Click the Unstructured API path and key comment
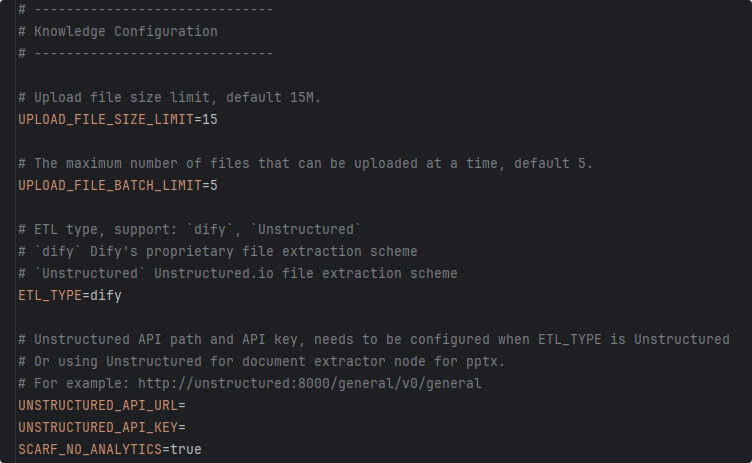Image resolution: width=752 pixels, height=463 pixels. point(374,340)
